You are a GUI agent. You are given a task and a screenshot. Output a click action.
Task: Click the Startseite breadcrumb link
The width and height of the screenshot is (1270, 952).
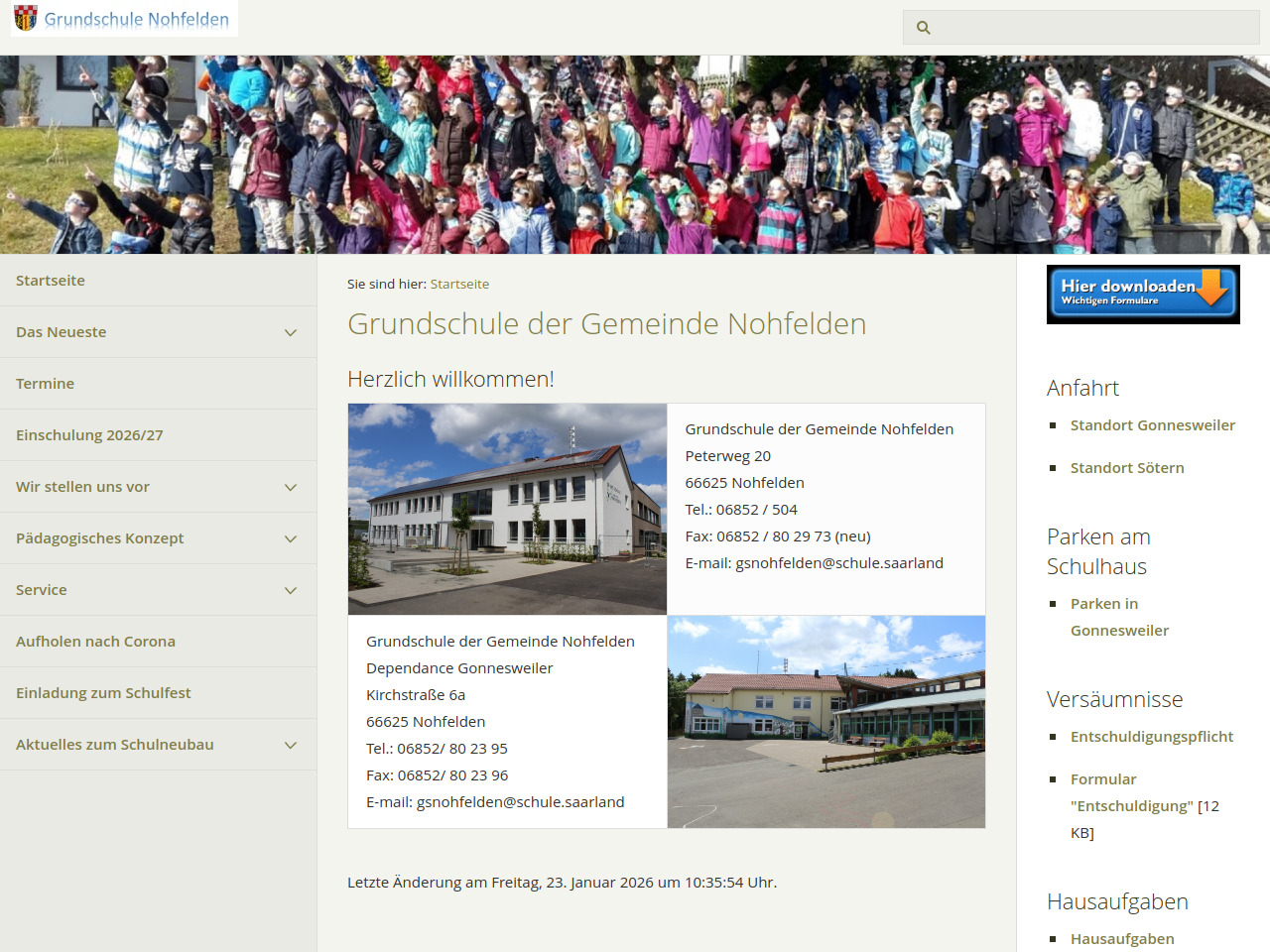[x=459, y=285]
